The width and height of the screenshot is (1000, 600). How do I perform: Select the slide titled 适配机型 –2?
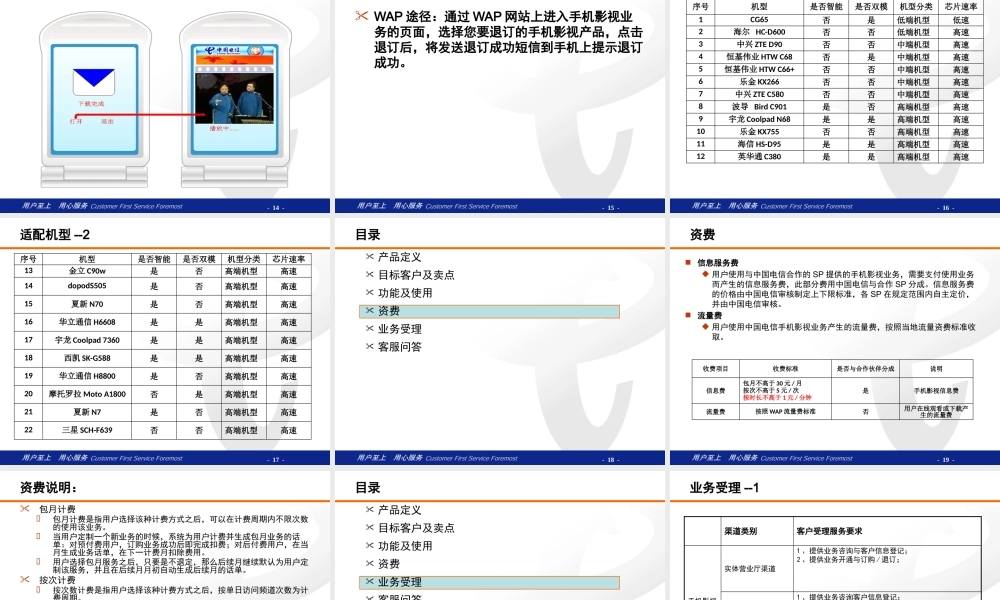pyautogui.click(x=165, y=342)
